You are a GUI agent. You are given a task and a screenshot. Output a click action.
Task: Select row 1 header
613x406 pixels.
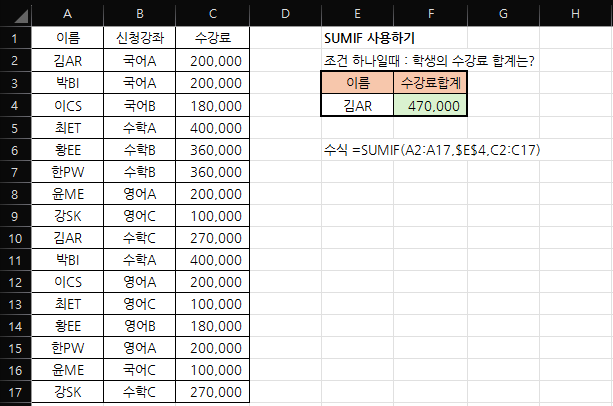[15, 38]
